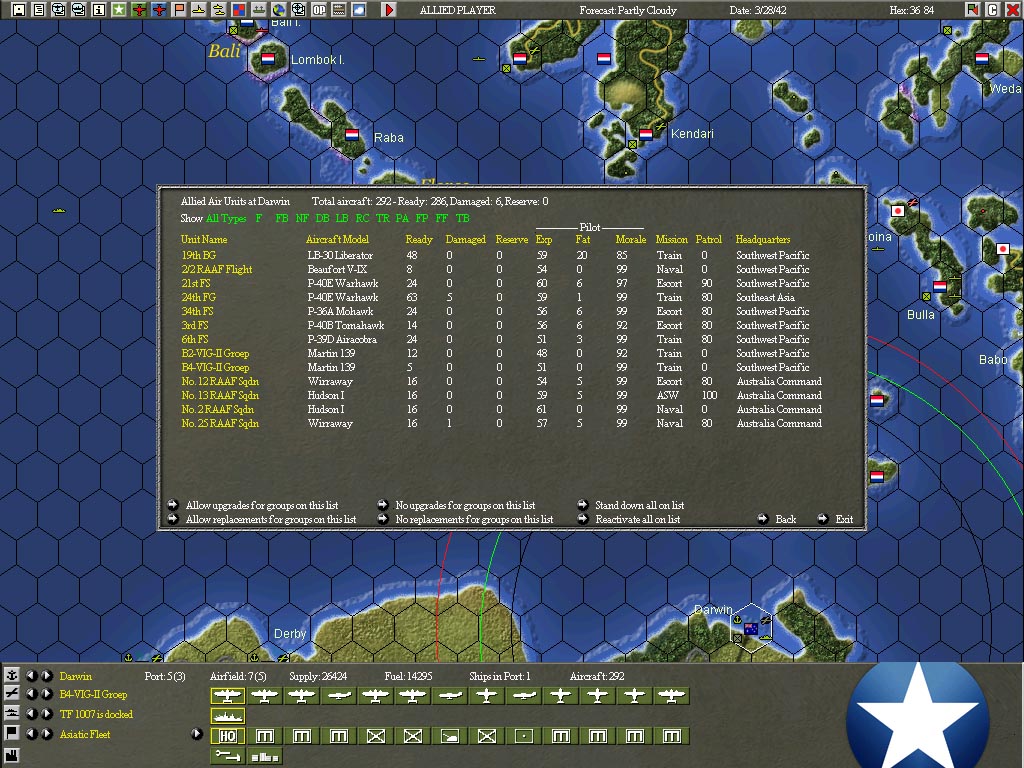Click the Lombok I. base flag on map
Viewport: 1024px width, 768px height.
coord(268,59)
